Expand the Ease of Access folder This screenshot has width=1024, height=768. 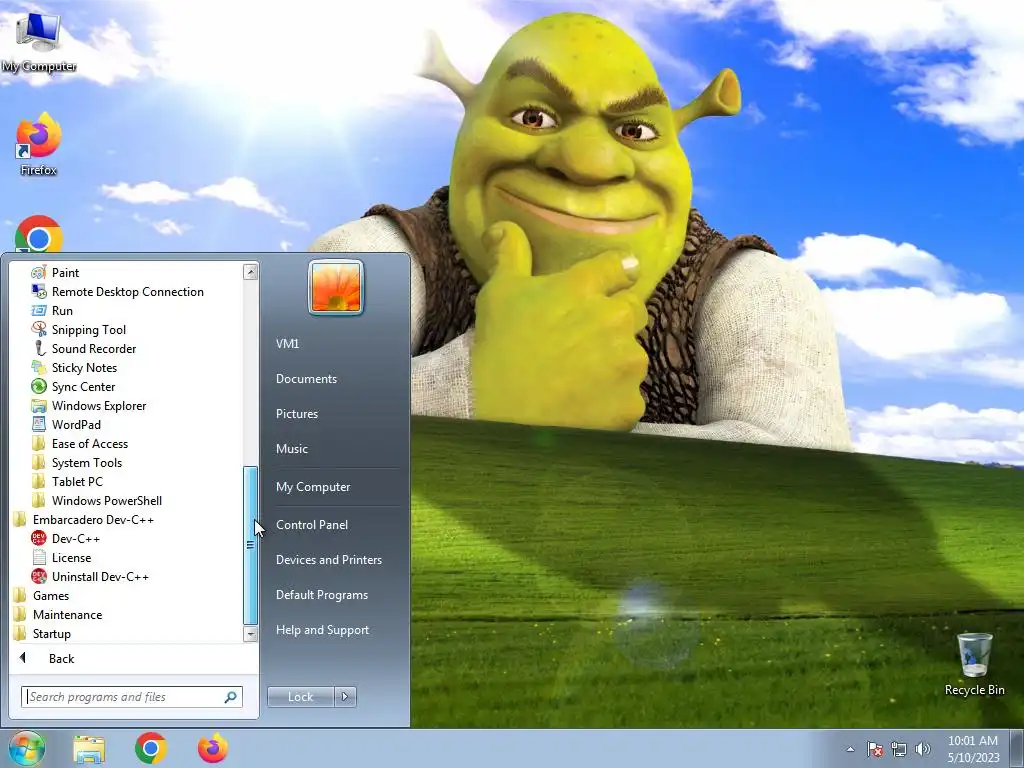point(80,443)
